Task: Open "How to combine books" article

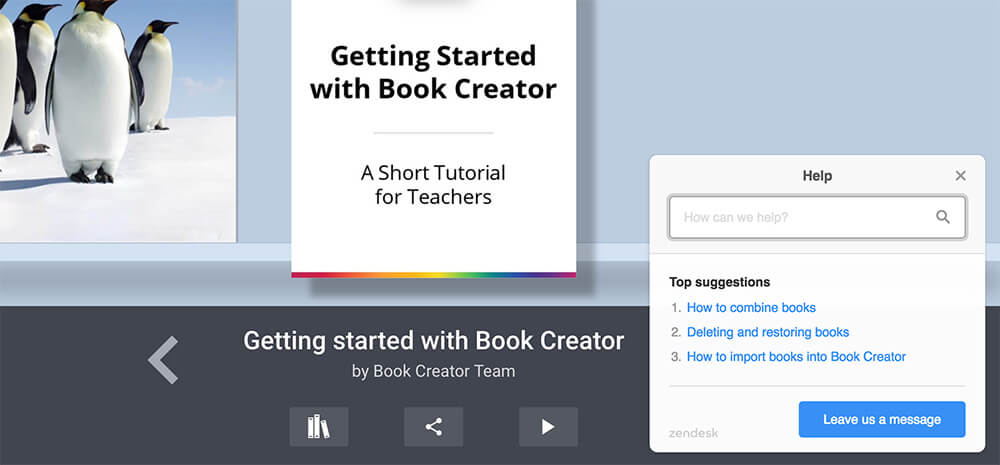Action: pos(751,308)
